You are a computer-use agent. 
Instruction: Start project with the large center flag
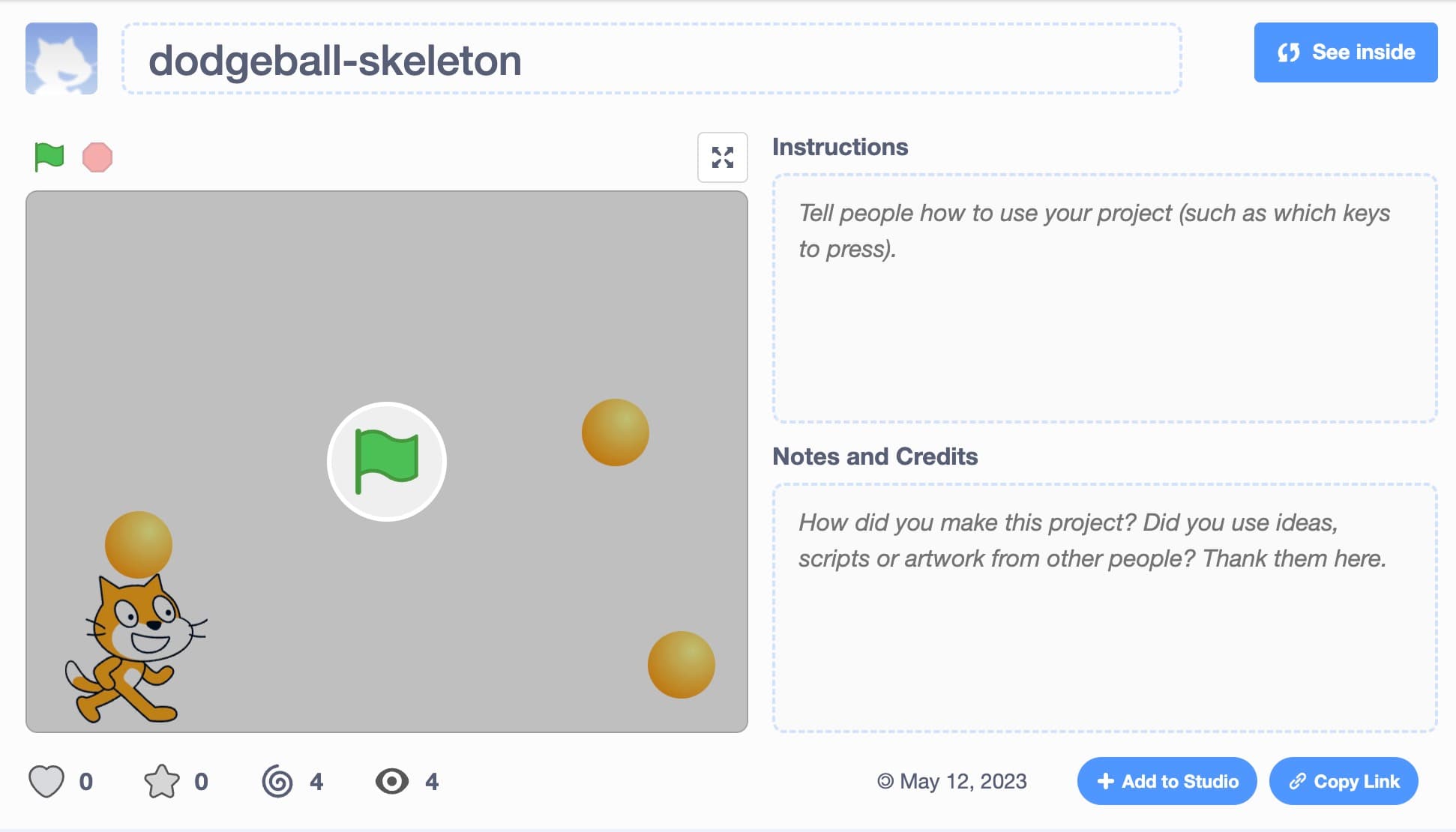point(387,462)
